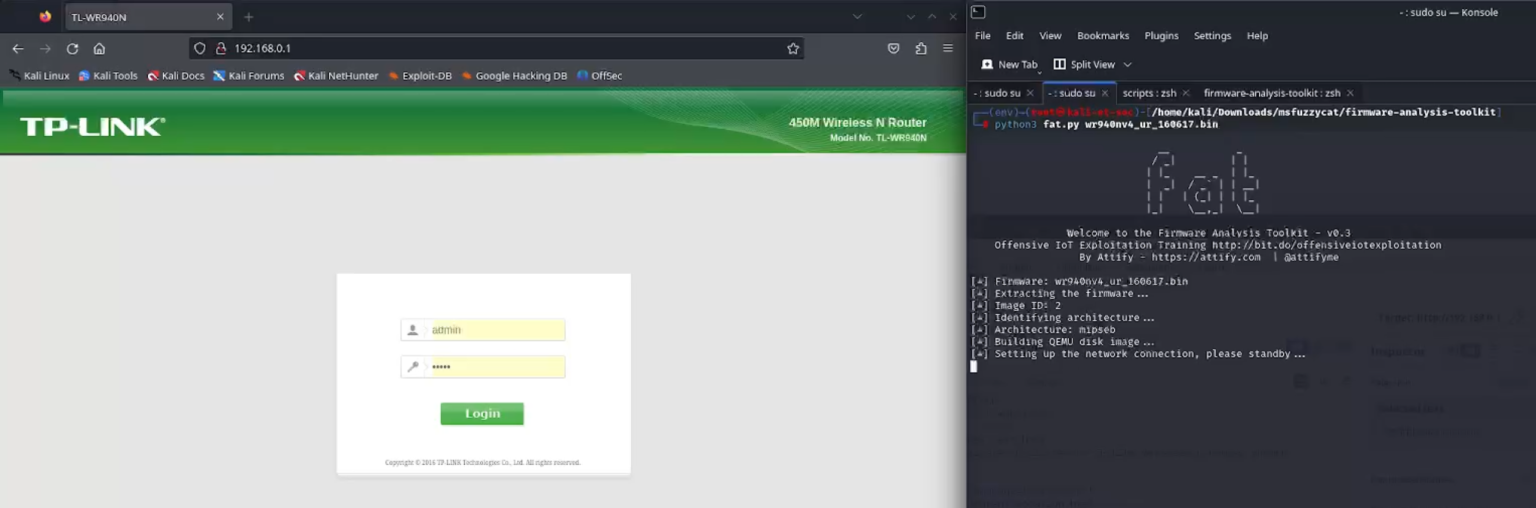Click the '450M Wireless N Router' header text
This screenshot has height=508, width=1536.
tap(858, 123)
